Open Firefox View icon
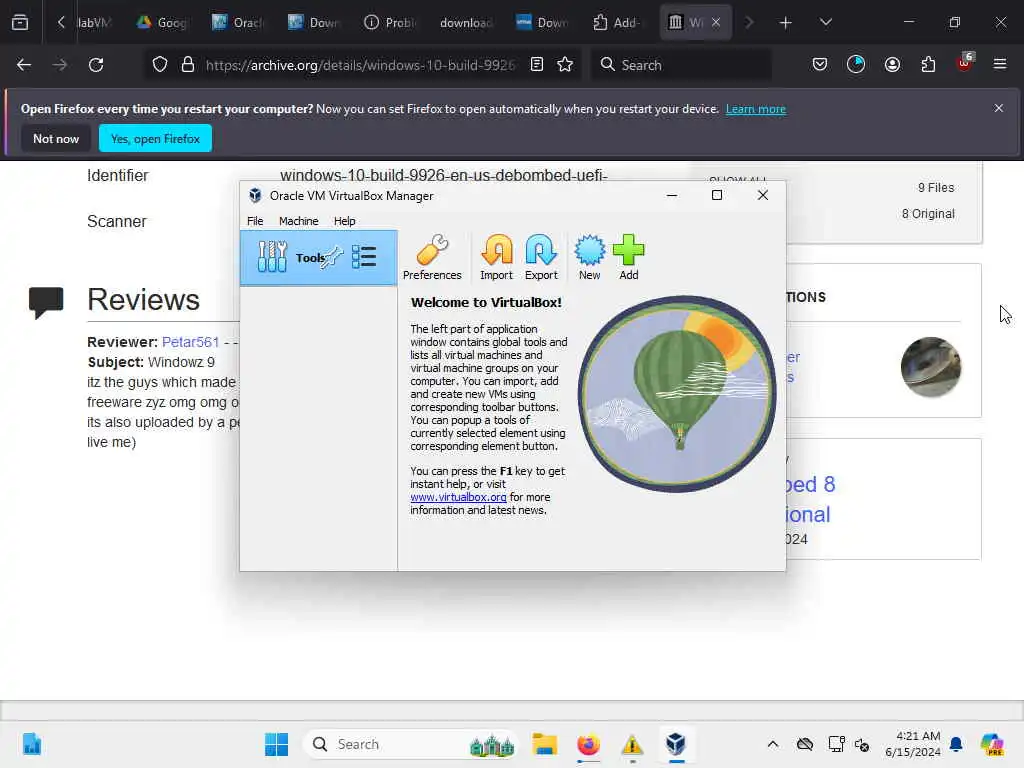Viewport: 1024px width, 768px height. pos(20,22)
